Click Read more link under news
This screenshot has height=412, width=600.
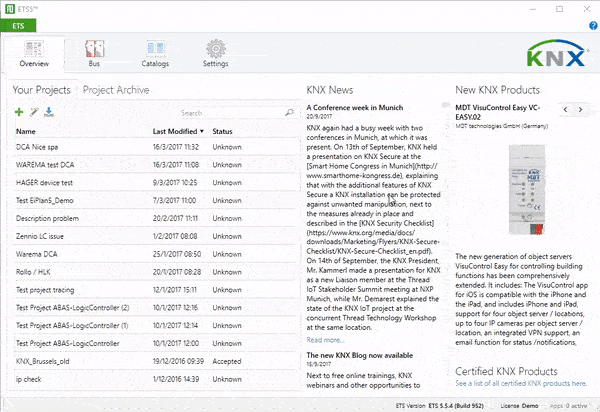pos(325,340)
